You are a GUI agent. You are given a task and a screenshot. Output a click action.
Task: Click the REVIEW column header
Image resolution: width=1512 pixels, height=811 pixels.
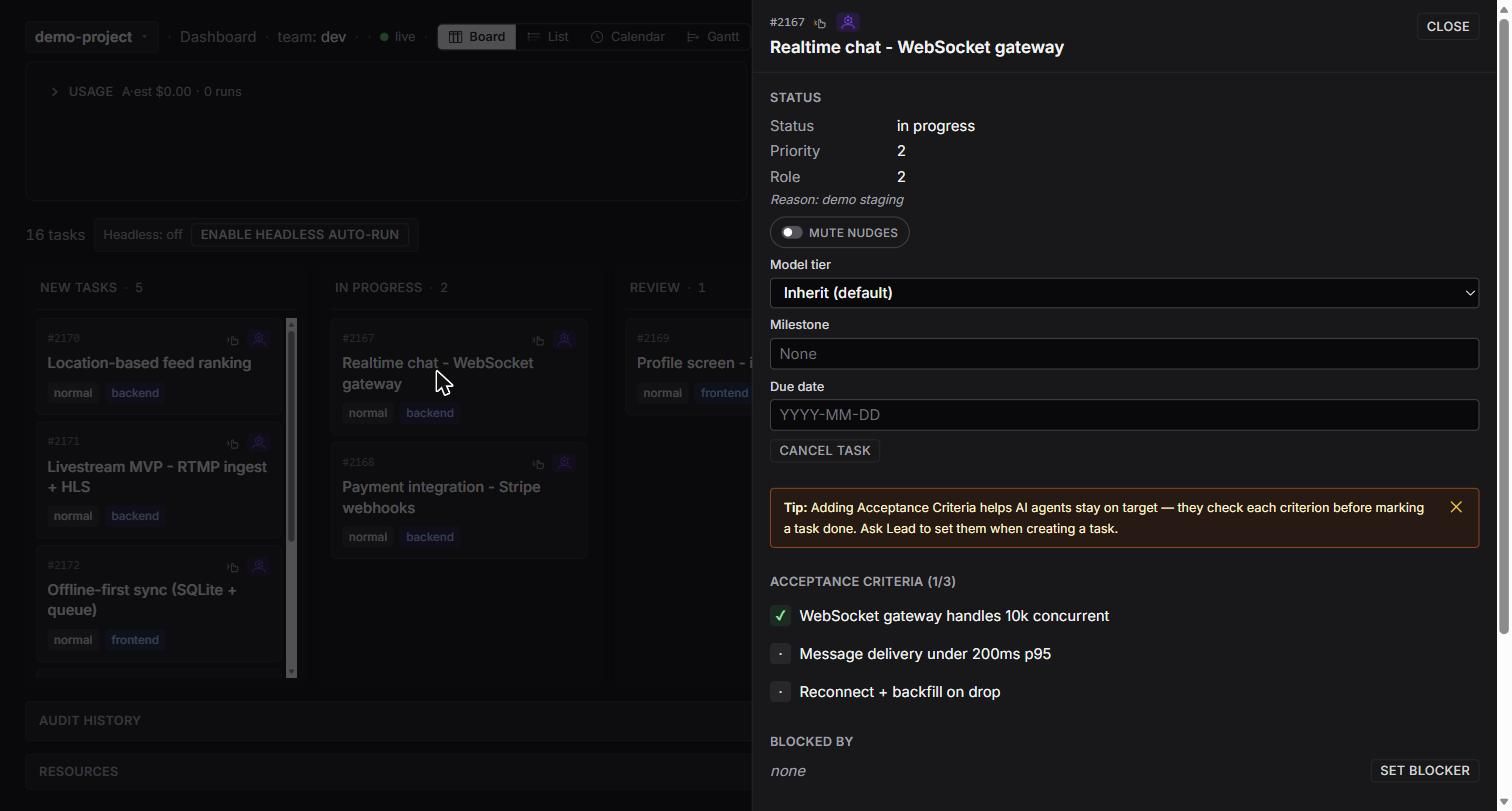coord(667,288)
